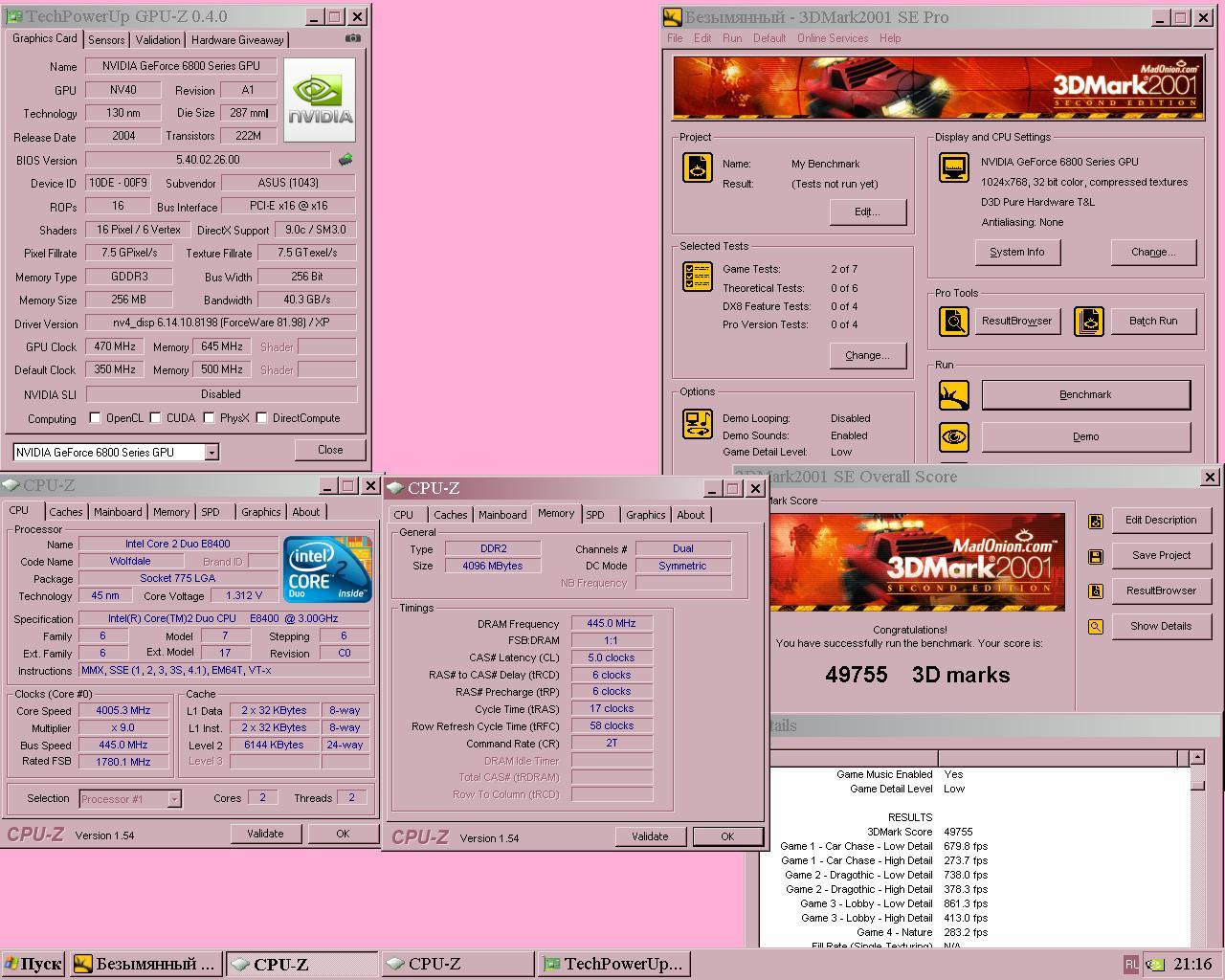Click the Batch Run button
The image size is (1225, 980).
point(1153,321)
